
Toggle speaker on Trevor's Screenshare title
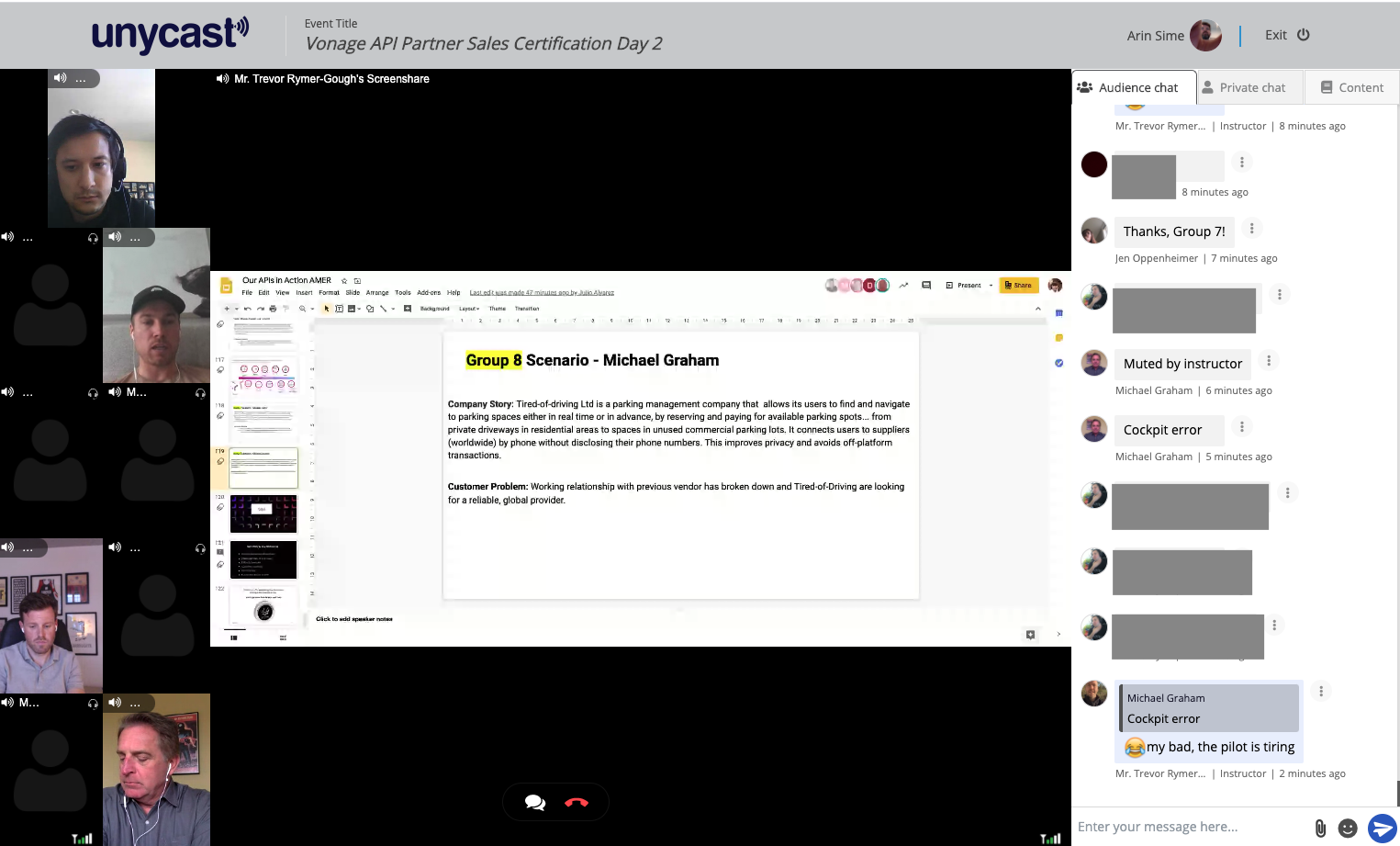pos(222,79)
